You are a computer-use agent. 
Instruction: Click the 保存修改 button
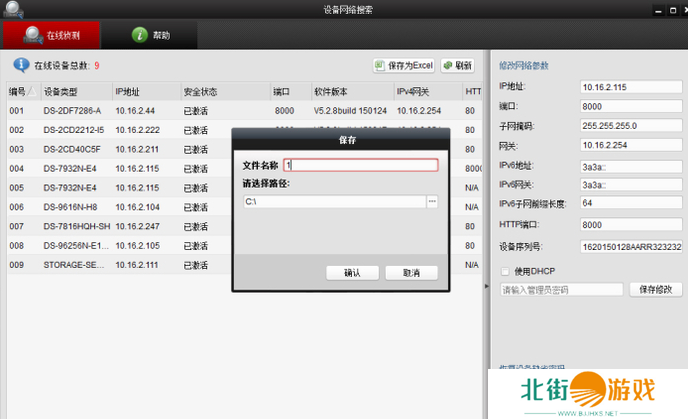click(x=655, y=289)
